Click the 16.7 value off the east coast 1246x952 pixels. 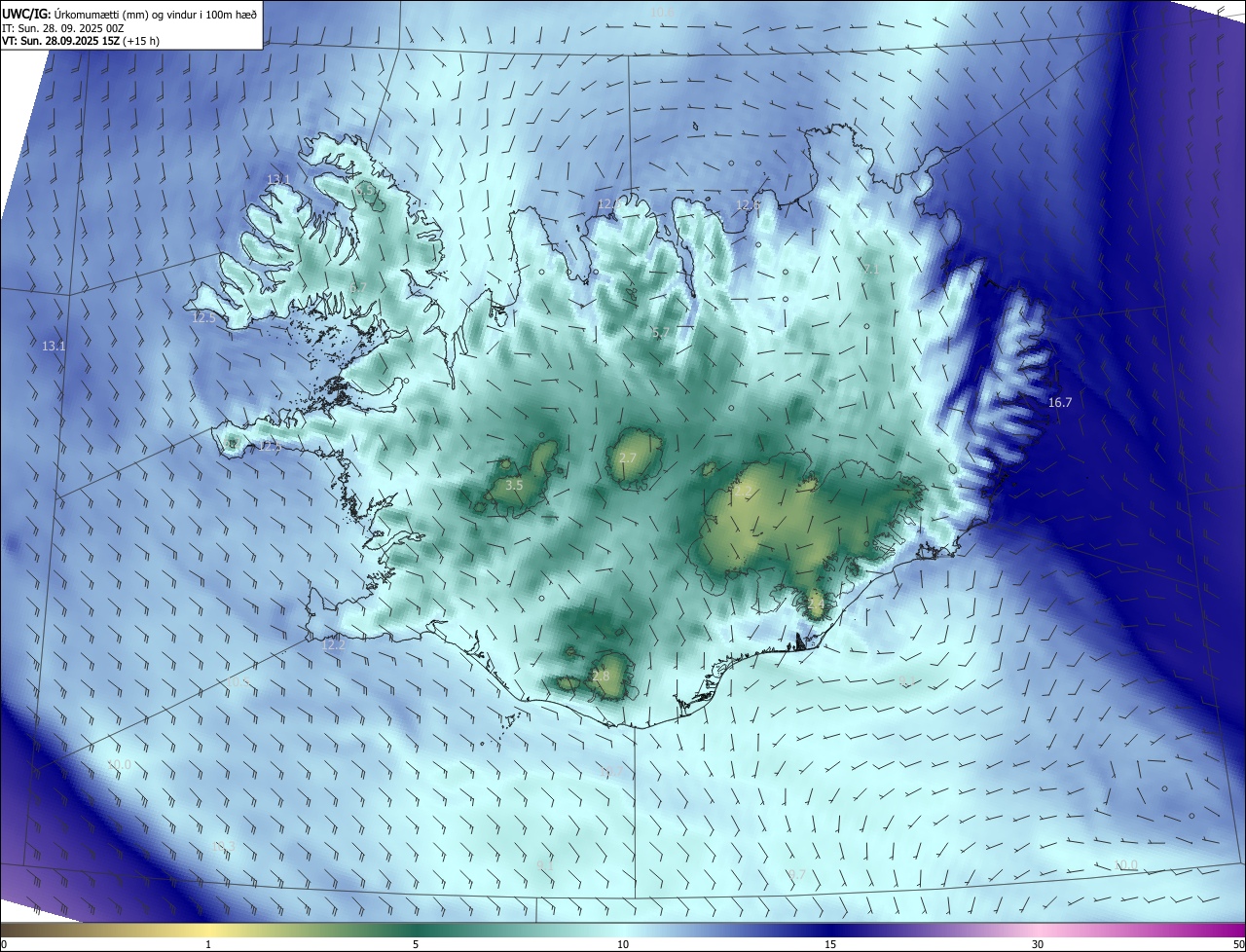[1059, 402]
